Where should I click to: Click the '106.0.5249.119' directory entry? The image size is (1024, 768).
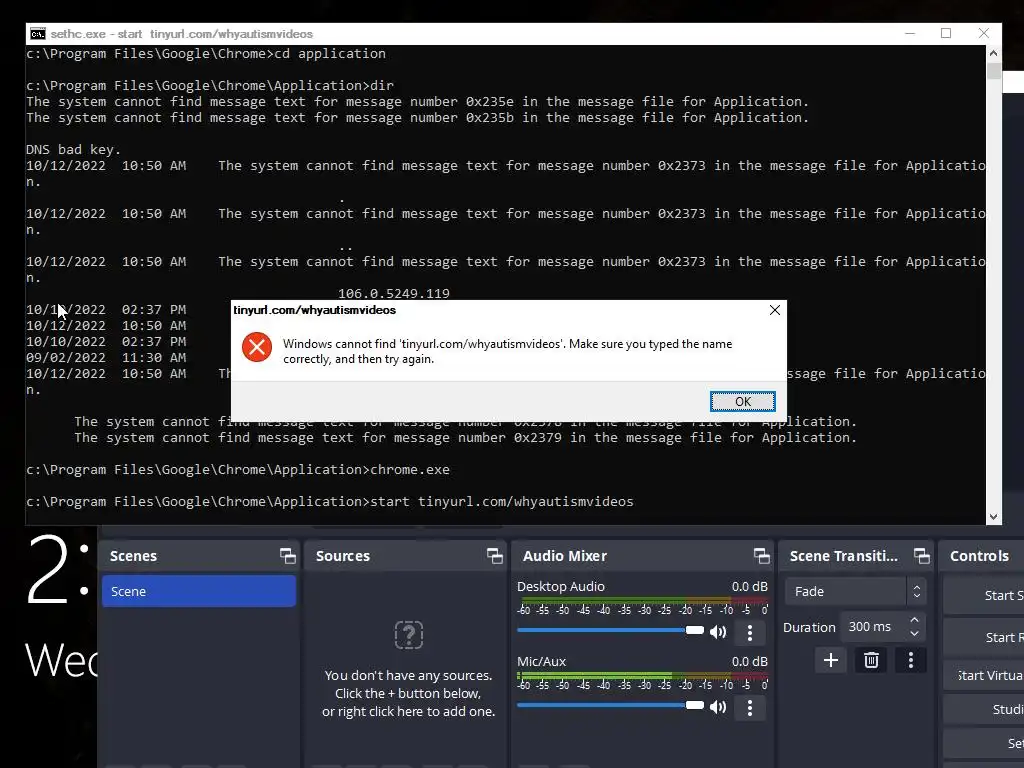(394, 293)
